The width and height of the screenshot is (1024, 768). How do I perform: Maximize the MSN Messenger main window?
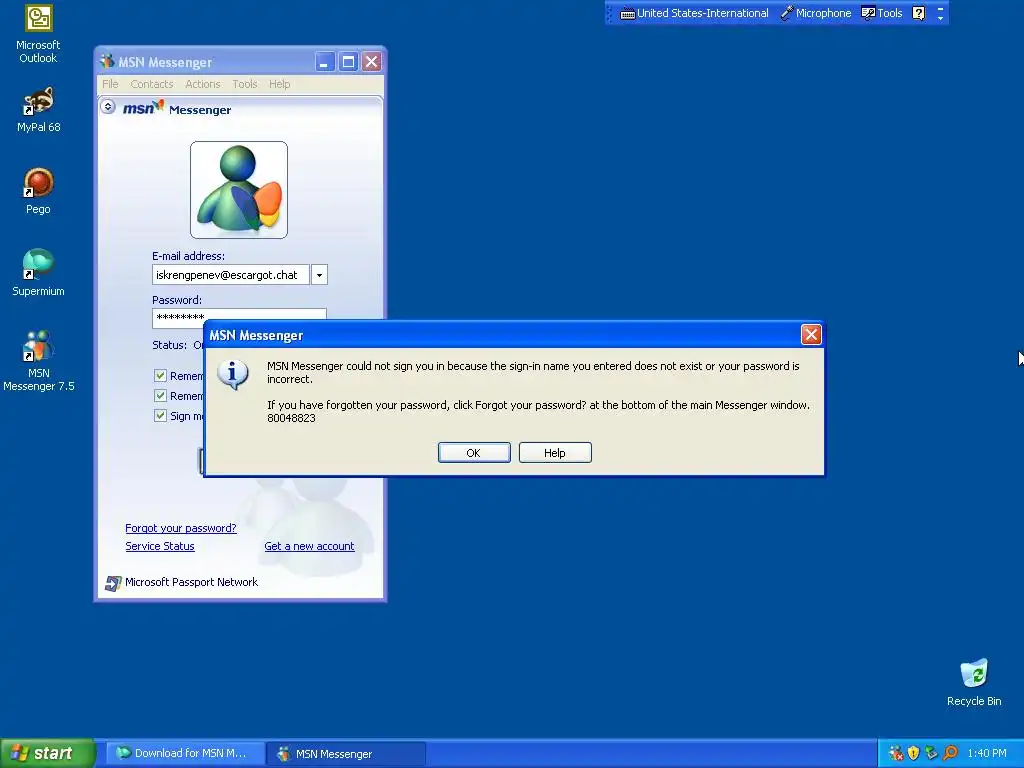(x=348, y=62)
